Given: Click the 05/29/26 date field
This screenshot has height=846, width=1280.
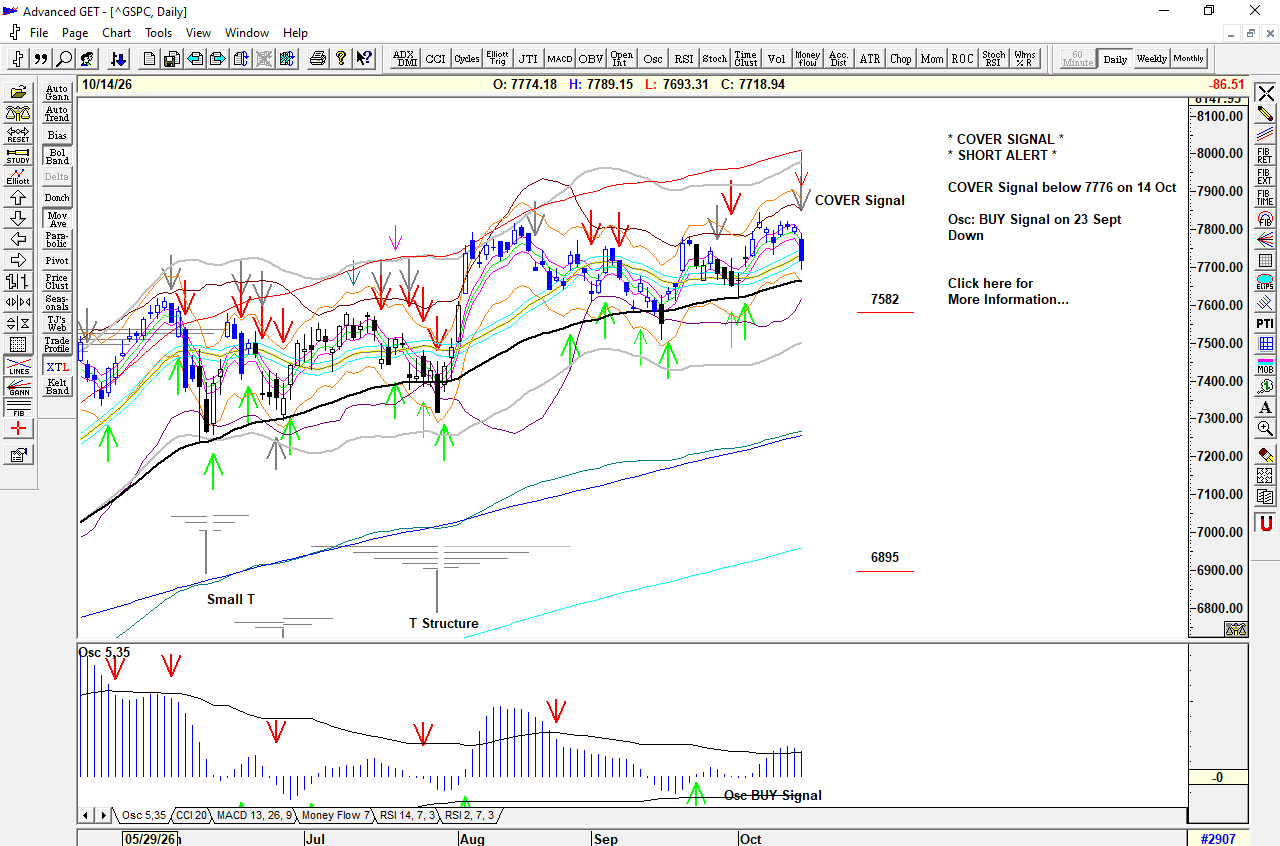Looking at the screenshot, I should tap(151, 839).
